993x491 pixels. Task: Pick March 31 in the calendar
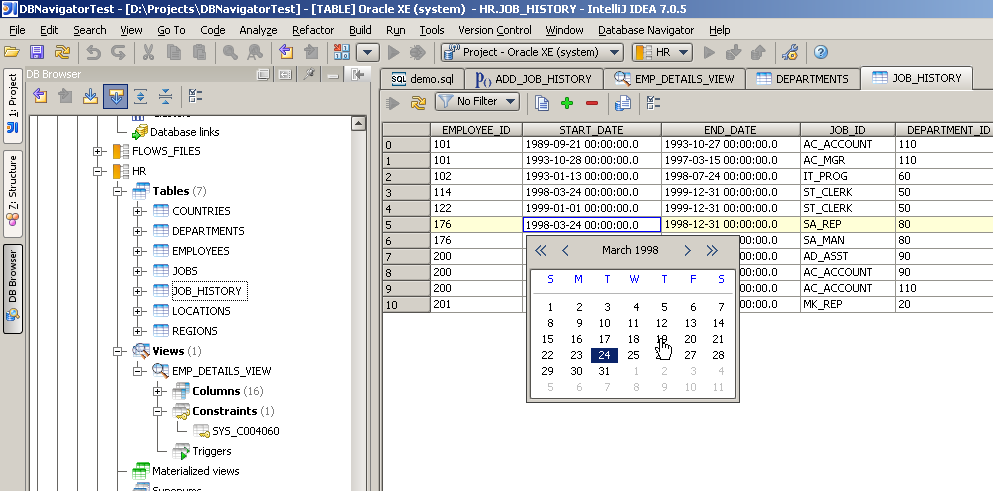coord(604,371)
